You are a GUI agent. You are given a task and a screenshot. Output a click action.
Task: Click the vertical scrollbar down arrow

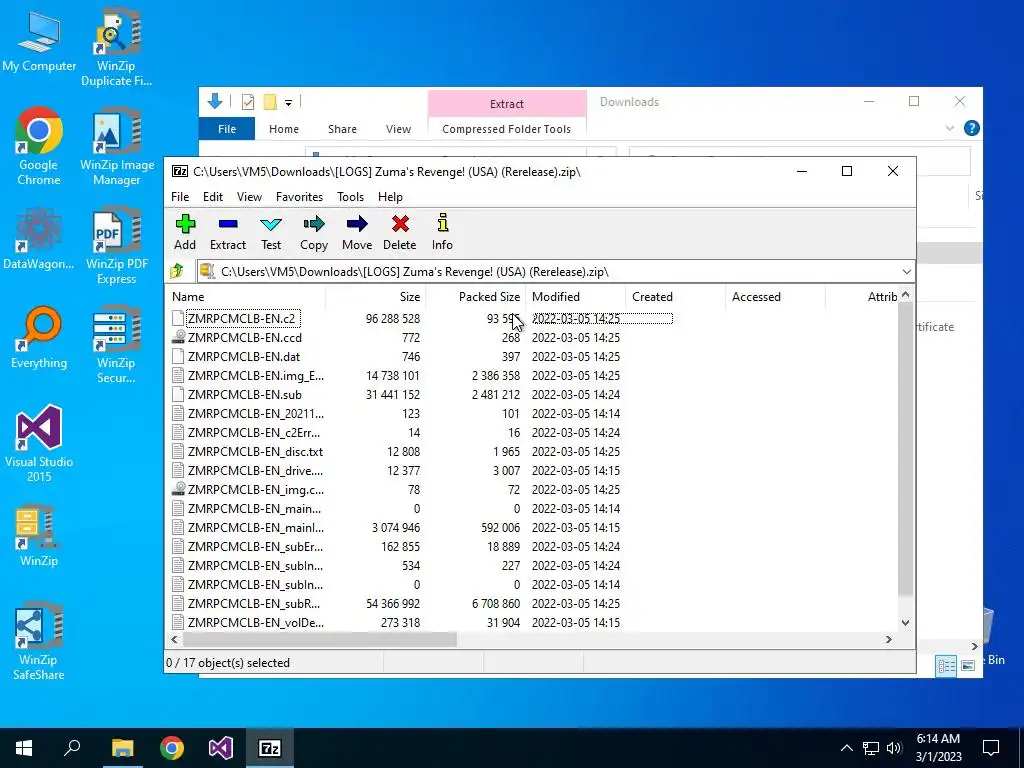(905, 622)
